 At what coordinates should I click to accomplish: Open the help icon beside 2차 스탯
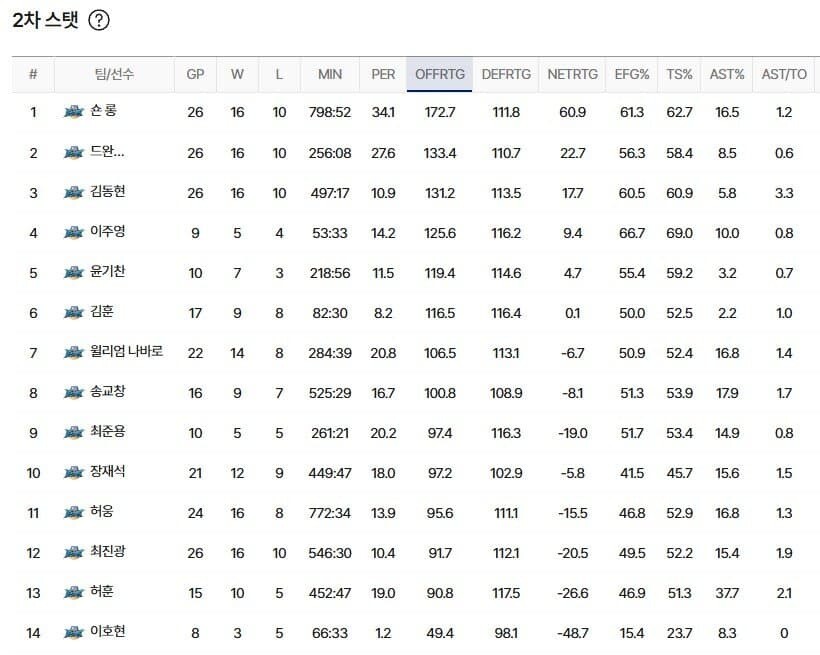click(x=99, y=20)
